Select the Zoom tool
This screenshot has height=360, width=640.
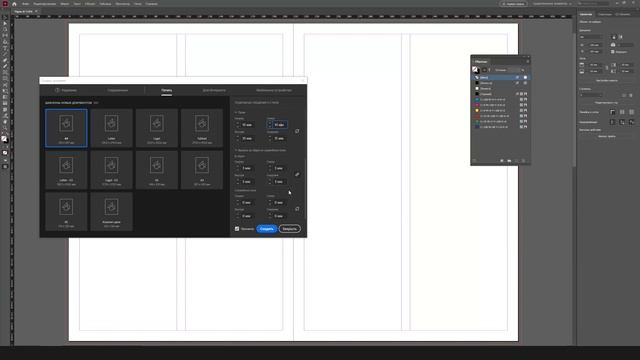pos(5,128)
